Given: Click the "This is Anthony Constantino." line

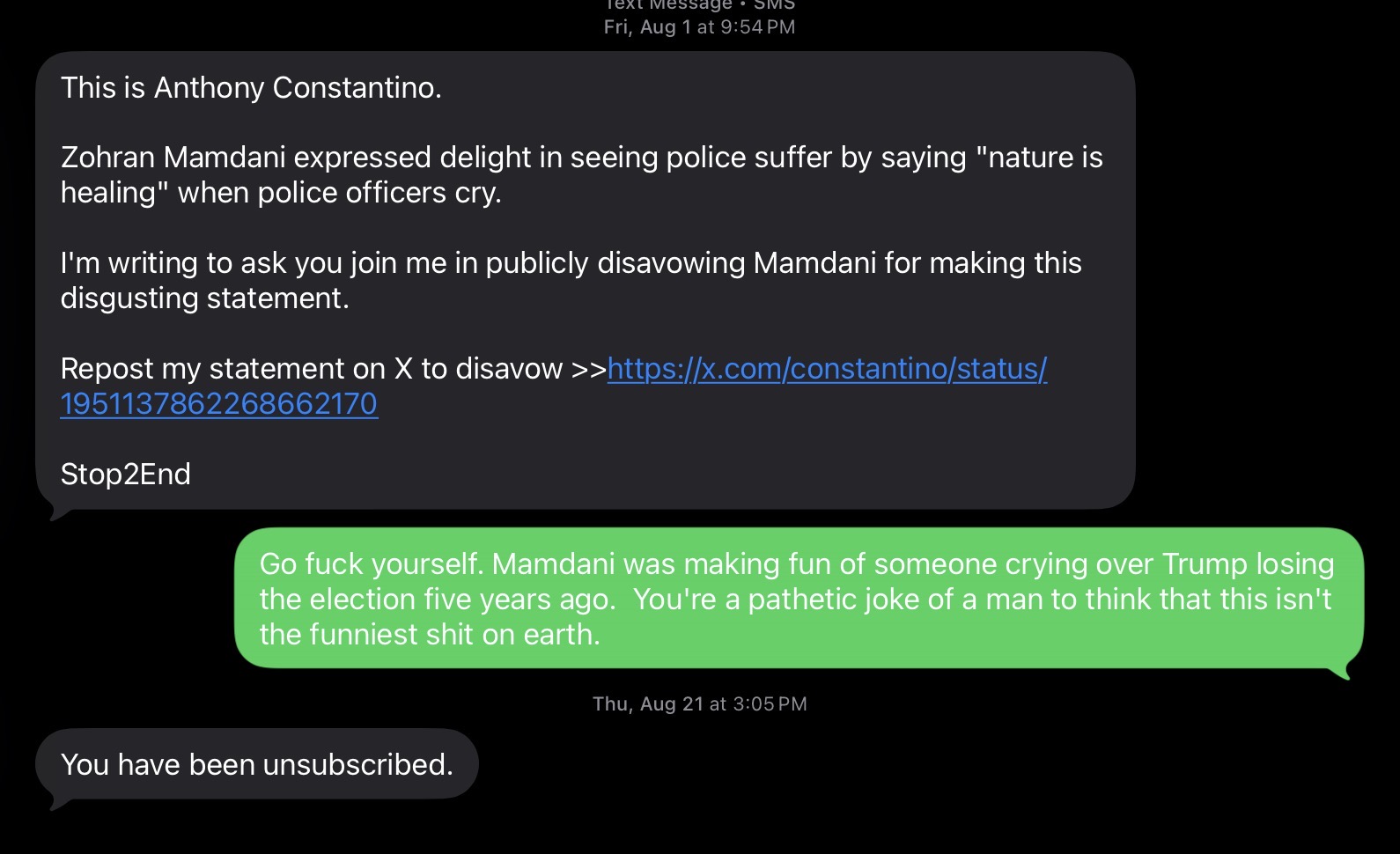Looking at the screenshot, I should 251,88.
